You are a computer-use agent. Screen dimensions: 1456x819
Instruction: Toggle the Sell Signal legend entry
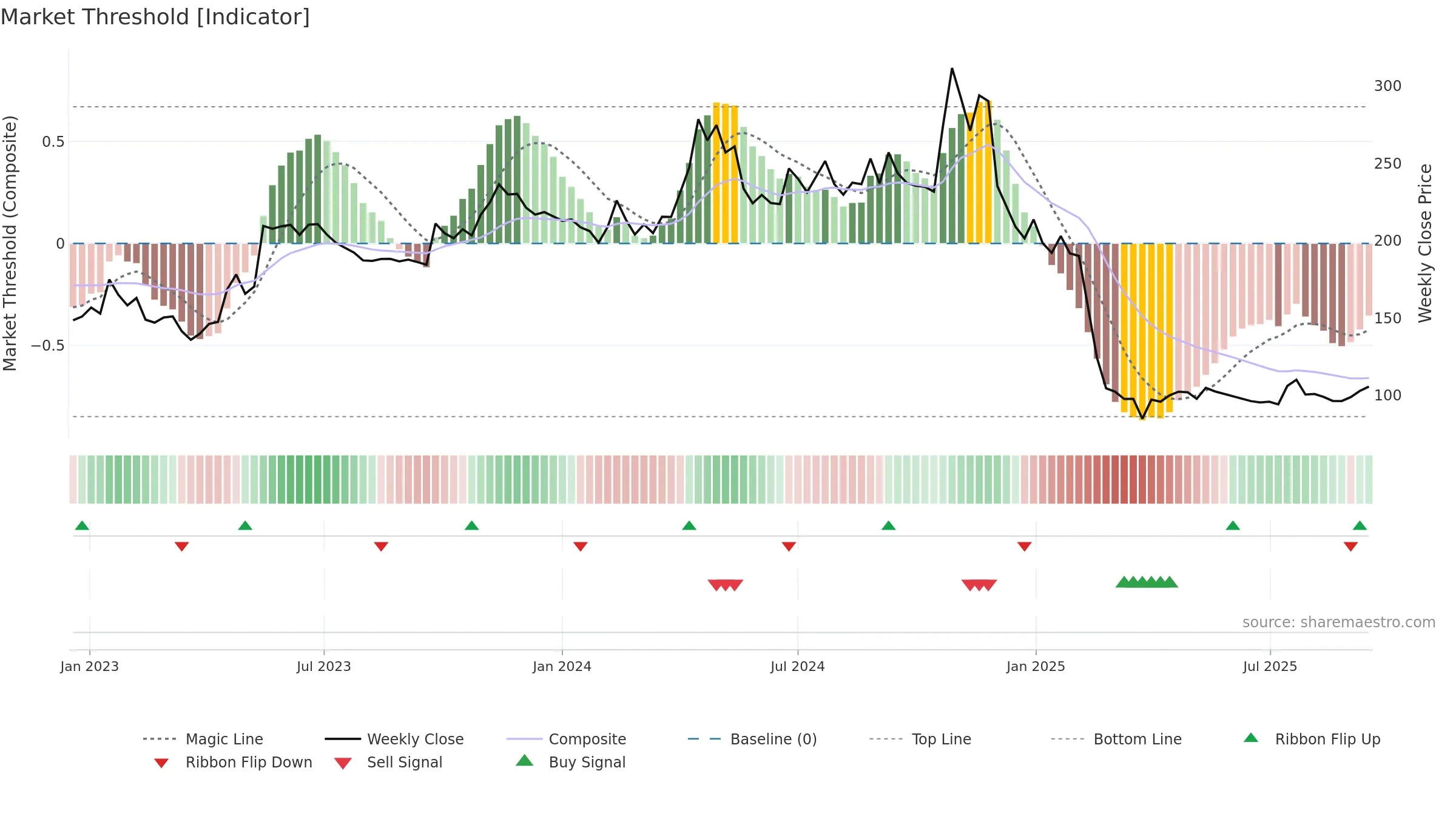click(x=388, y=762)
